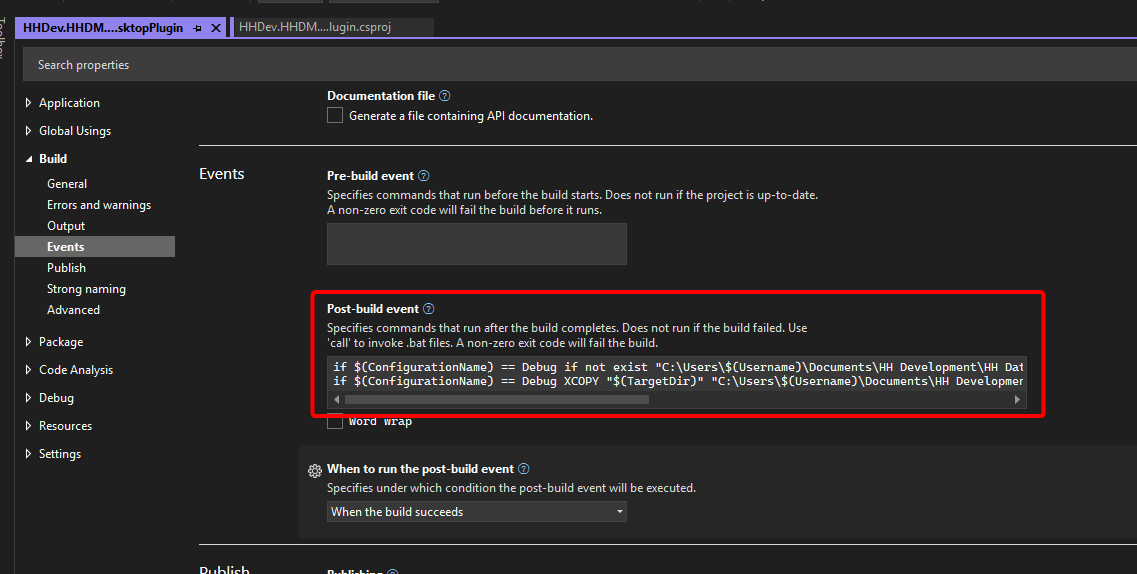Open help for Post-build event
Viewport: 1137px width, 574px height.
pos(429,309)
